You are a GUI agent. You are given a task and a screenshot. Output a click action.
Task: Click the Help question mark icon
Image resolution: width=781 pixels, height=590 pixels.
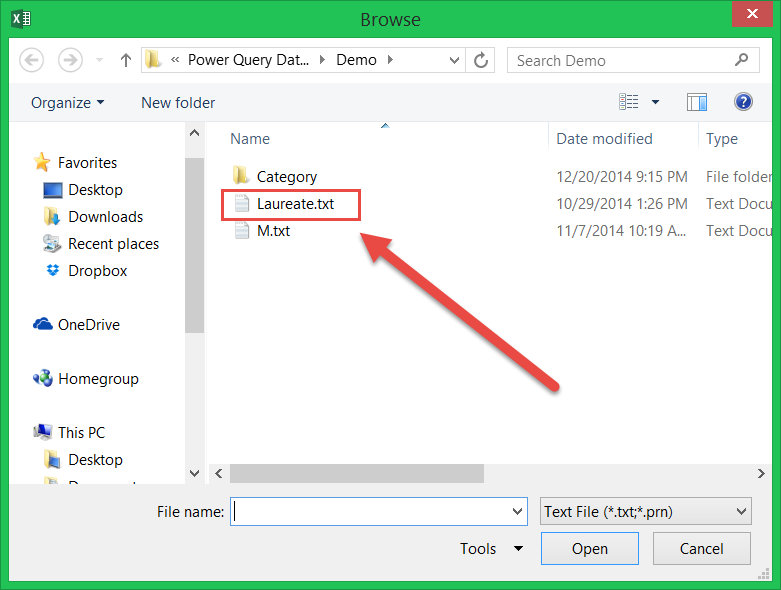pos(743,102)
